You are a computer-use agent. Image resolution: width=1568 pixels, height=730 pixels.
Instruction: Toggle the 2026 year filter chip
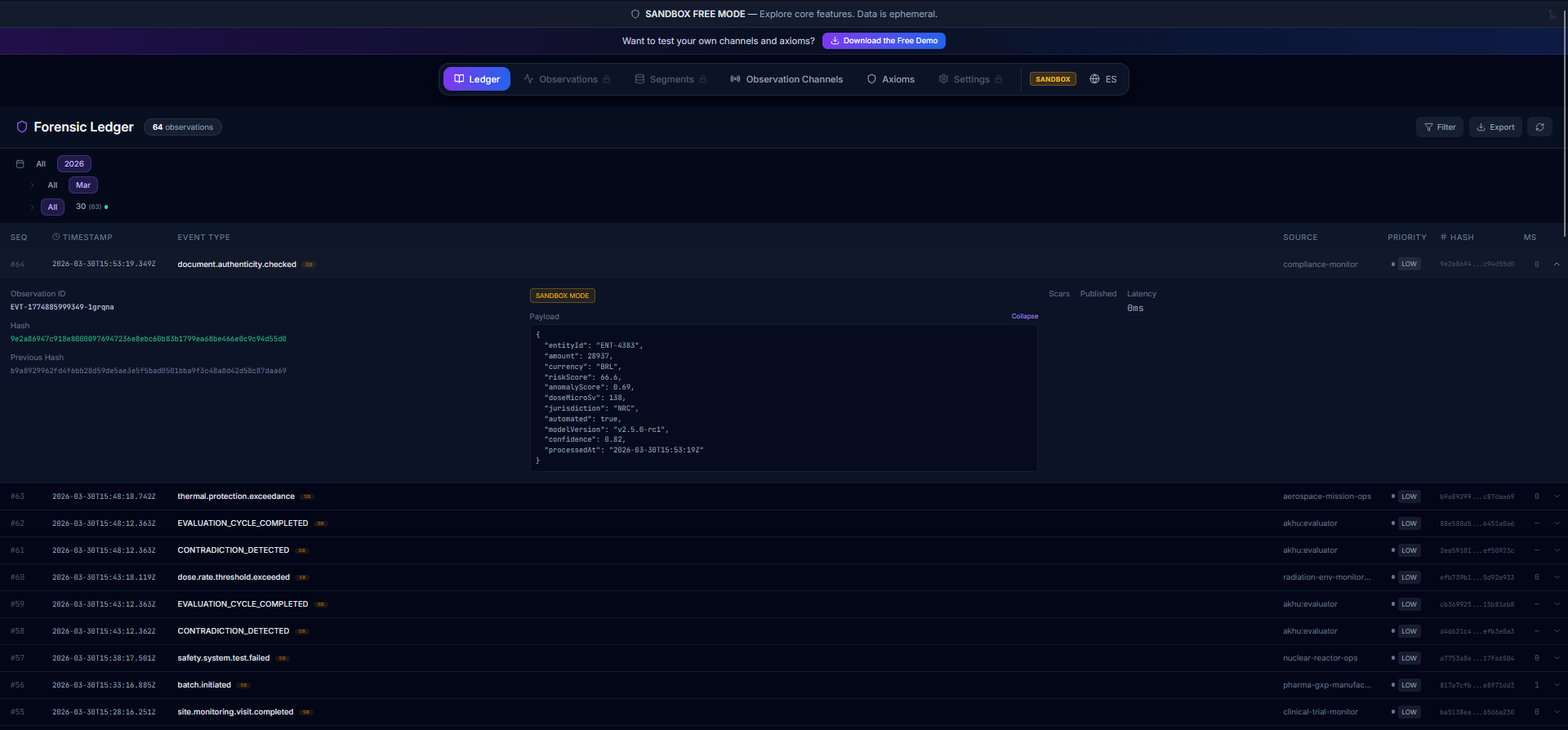click(74, 164)
